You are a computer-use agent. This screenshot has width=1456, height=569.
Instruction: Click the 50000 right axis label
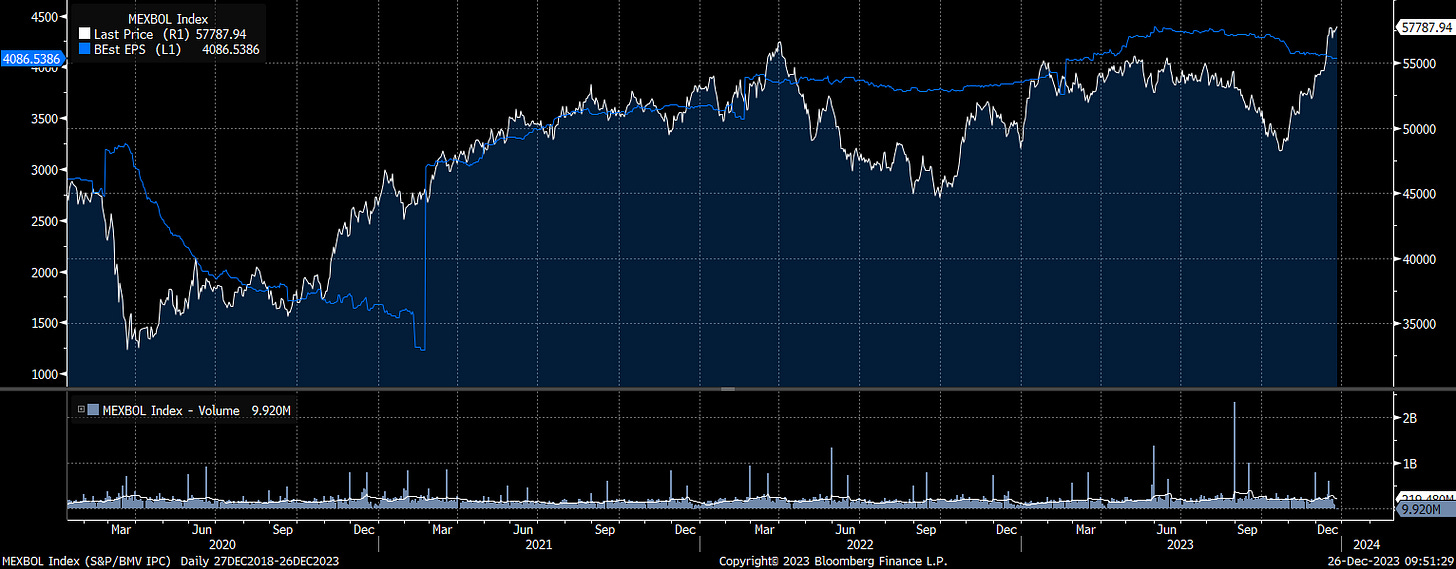point(1420,129)
